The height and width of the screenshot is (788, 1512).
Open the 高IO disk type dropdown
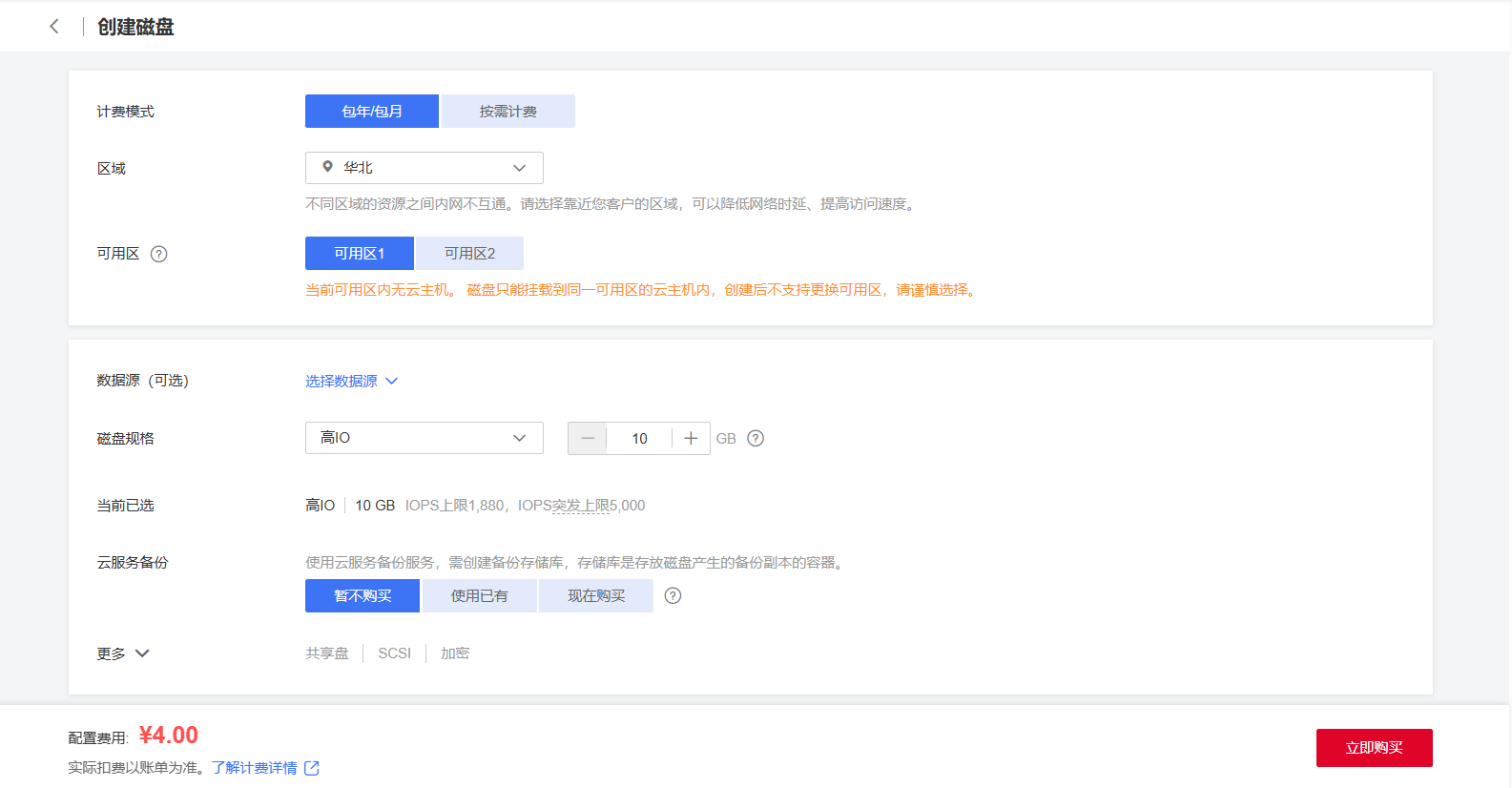pyautogui.click(x=425, y=438)
